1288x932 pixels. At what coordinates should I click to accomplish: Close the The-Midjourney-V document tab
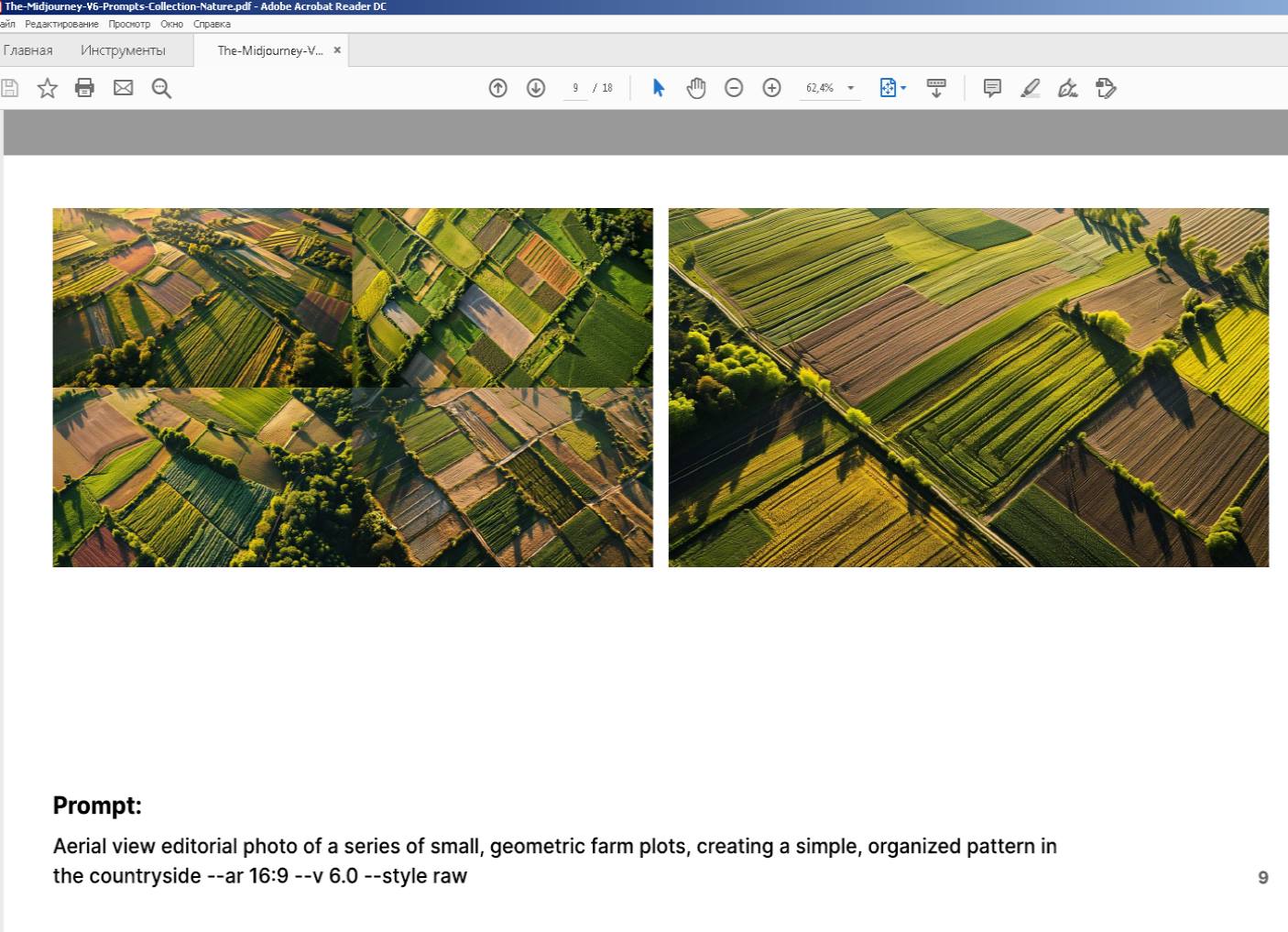[x=337, y=50]
